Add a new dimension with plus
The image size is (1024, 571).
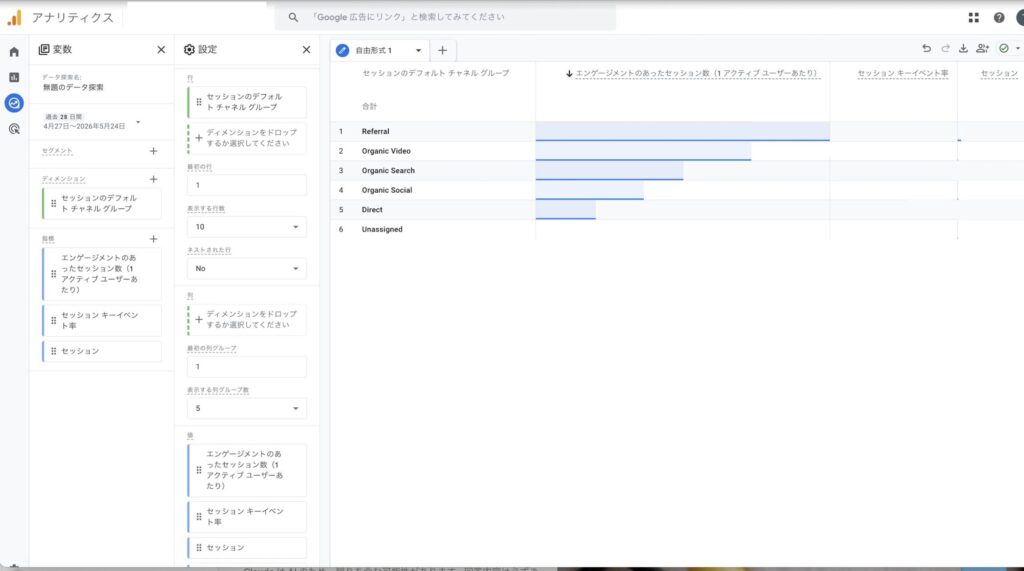(153, 179)
